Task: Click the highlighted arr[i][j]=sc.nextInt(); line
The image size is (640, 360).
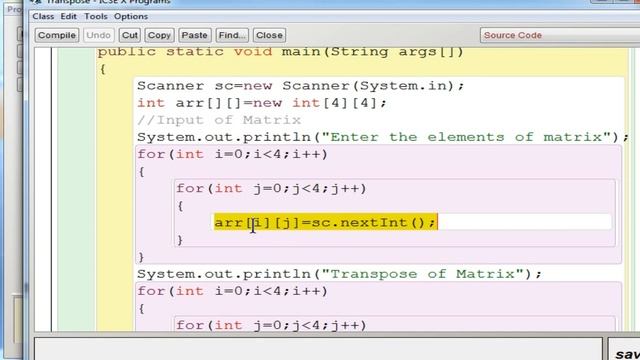Action: (325, 222)
